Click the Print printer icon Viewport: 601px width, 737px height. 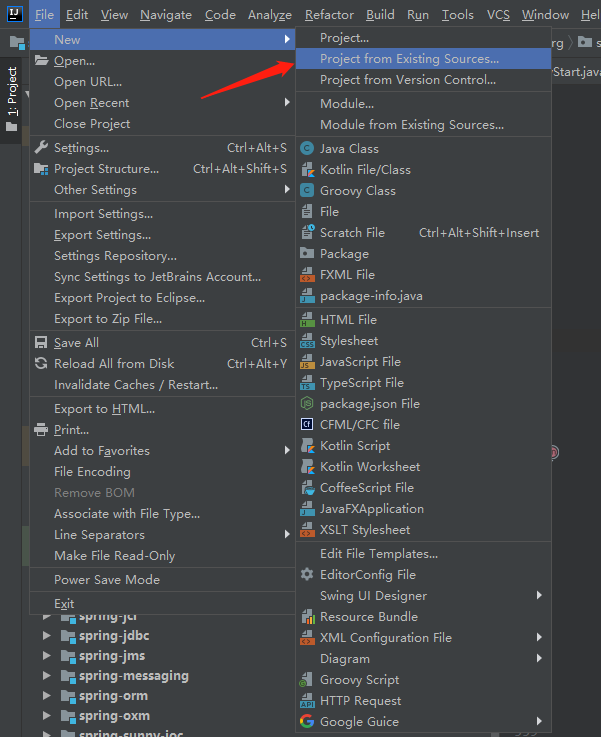tap(41, 430)
